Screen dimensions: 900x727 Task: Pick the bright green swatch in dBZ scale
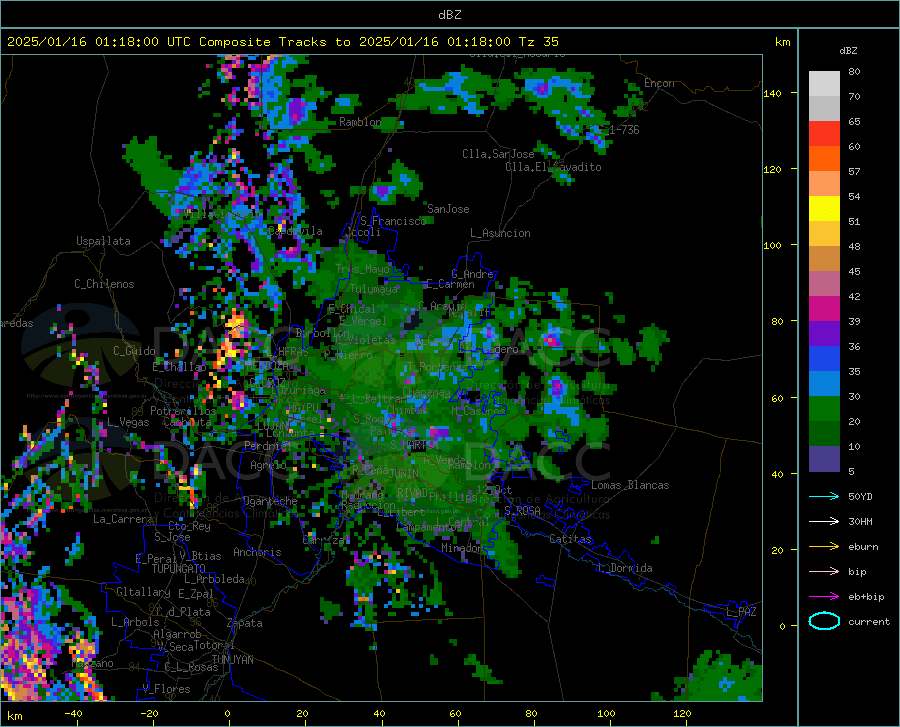coord(824,409)
